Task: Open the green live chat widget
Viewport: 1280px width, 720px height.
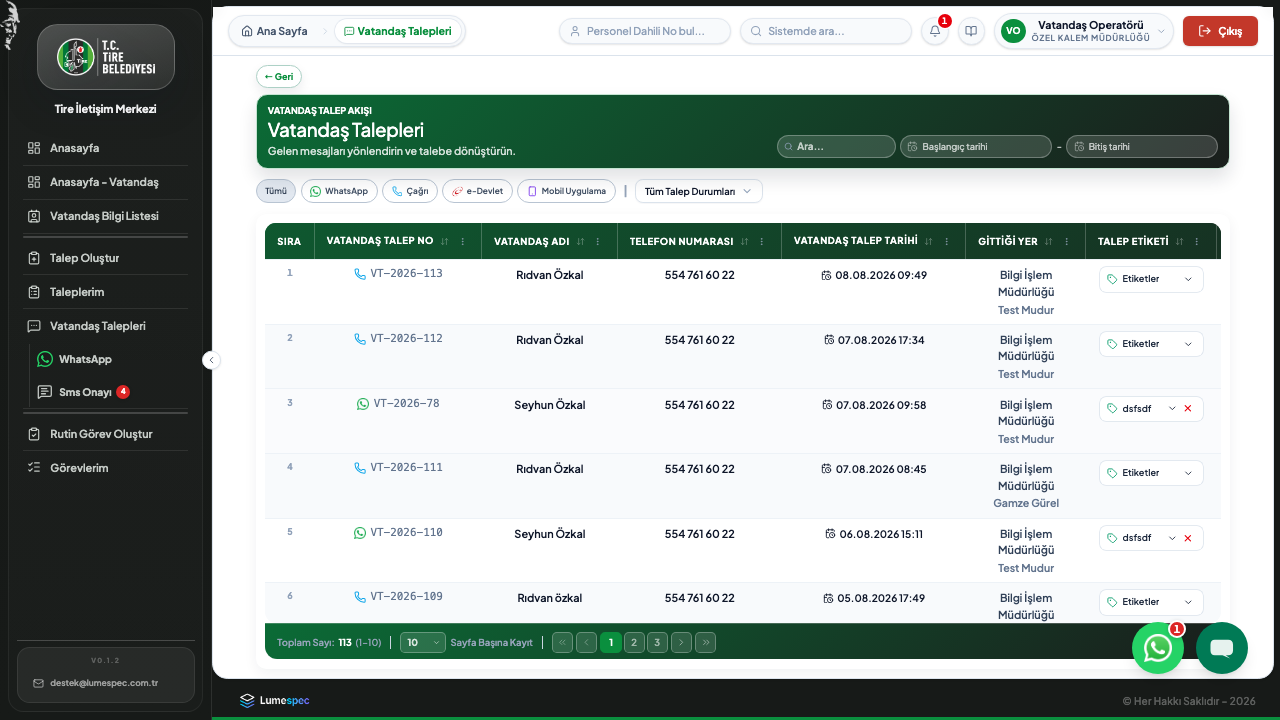Action: click(x=1222, y=648)
